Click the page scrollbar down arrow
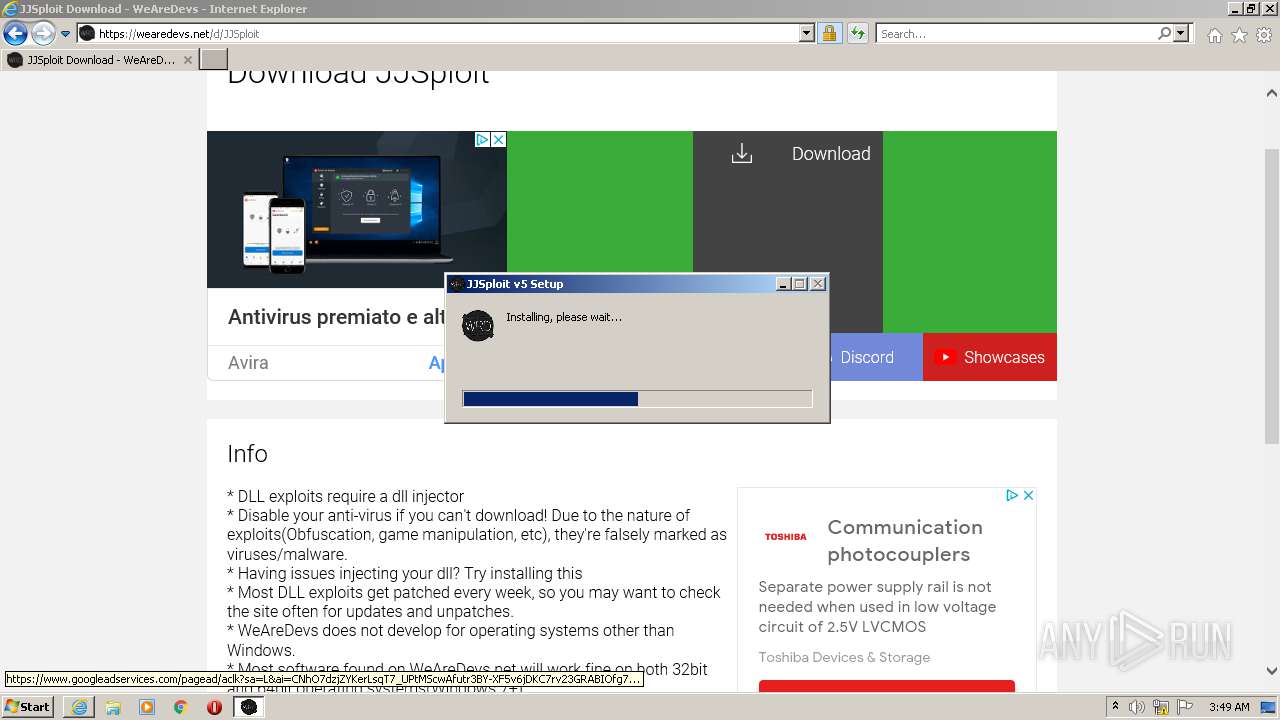1280x720 pixels. pos(1272,671)
